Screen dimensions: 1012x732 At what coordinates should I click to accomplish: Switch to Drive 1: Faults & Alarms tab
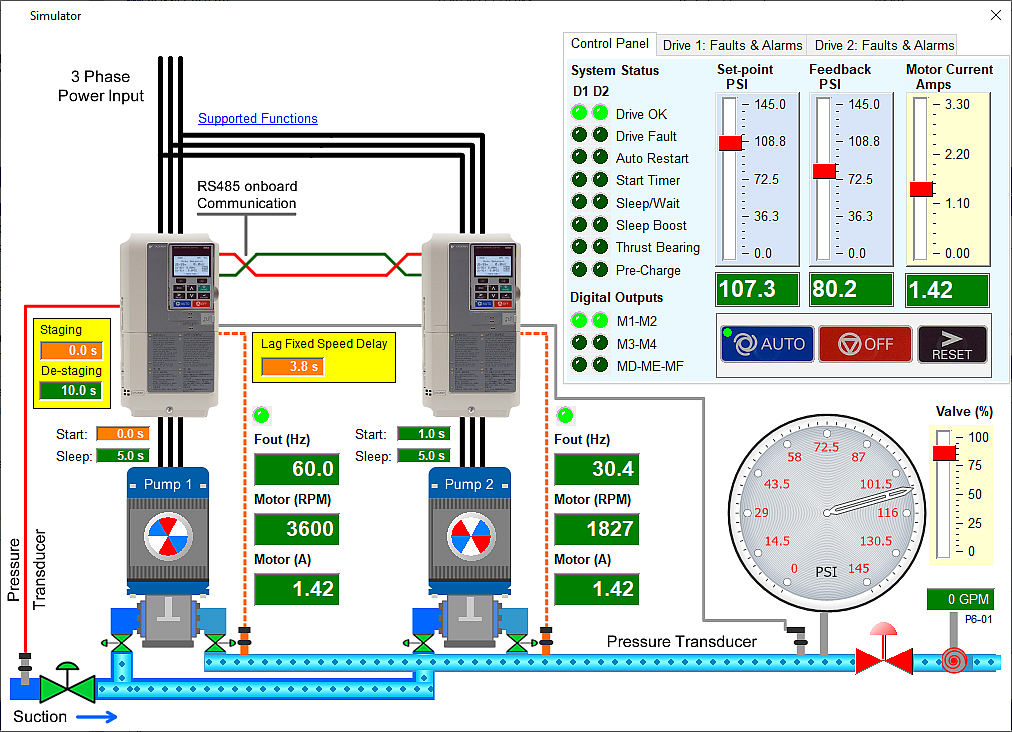(x=732, y=45)
